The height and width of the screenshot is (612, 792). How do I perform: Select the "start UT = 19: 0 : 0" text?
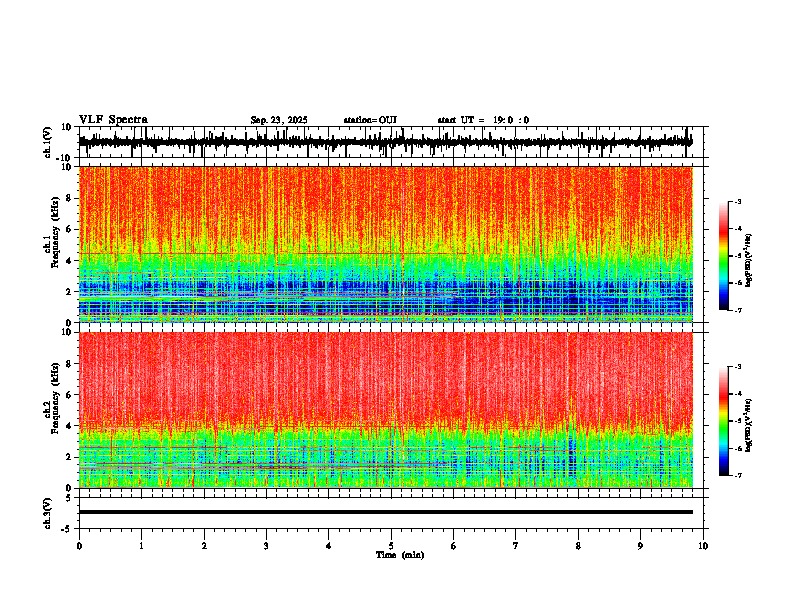483,120
